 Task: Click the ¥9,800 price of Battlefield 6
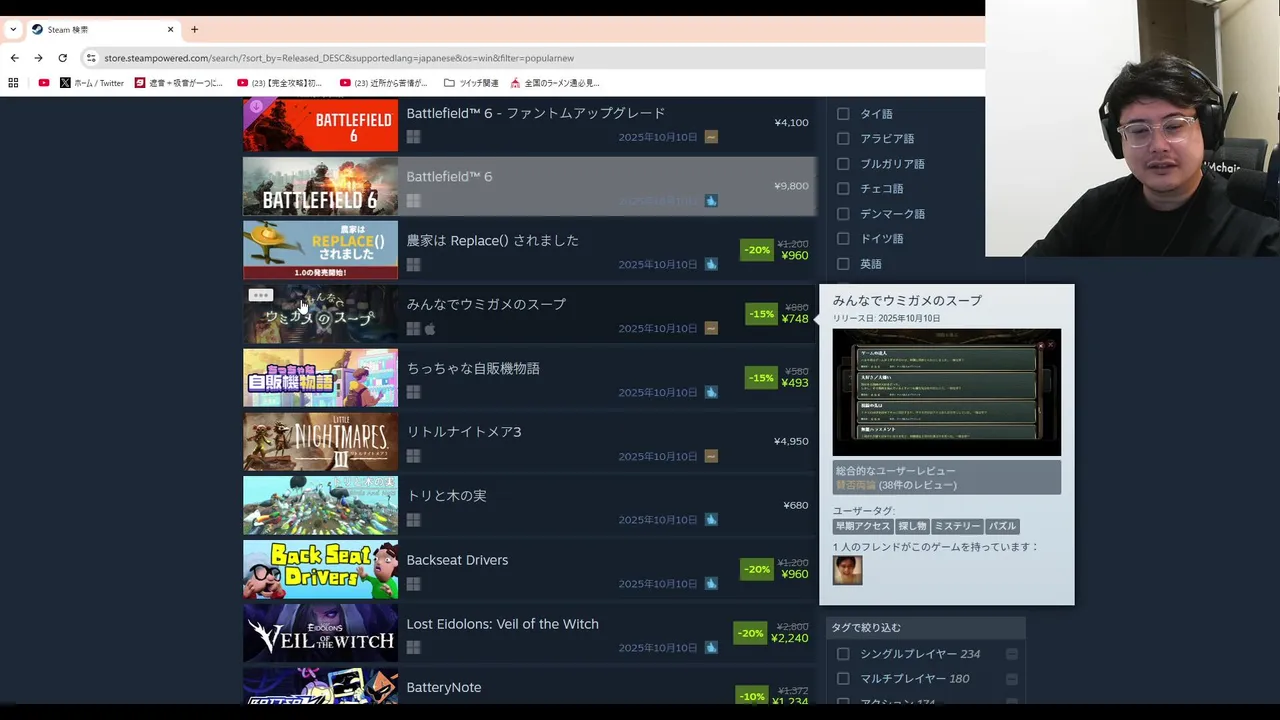pos(791,186)
